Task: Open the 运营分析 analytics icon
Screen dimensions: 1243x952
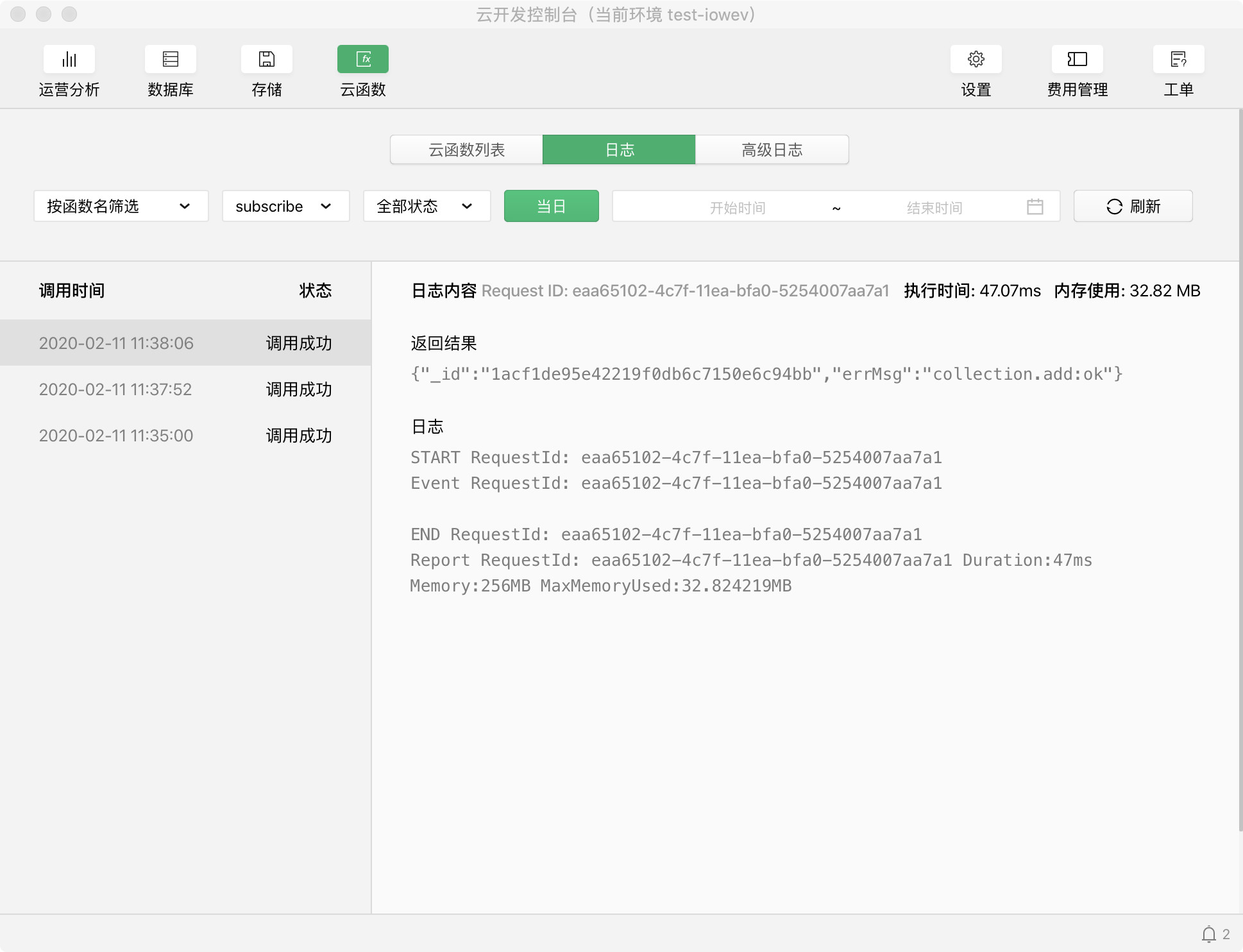Action: coord(69,60)
